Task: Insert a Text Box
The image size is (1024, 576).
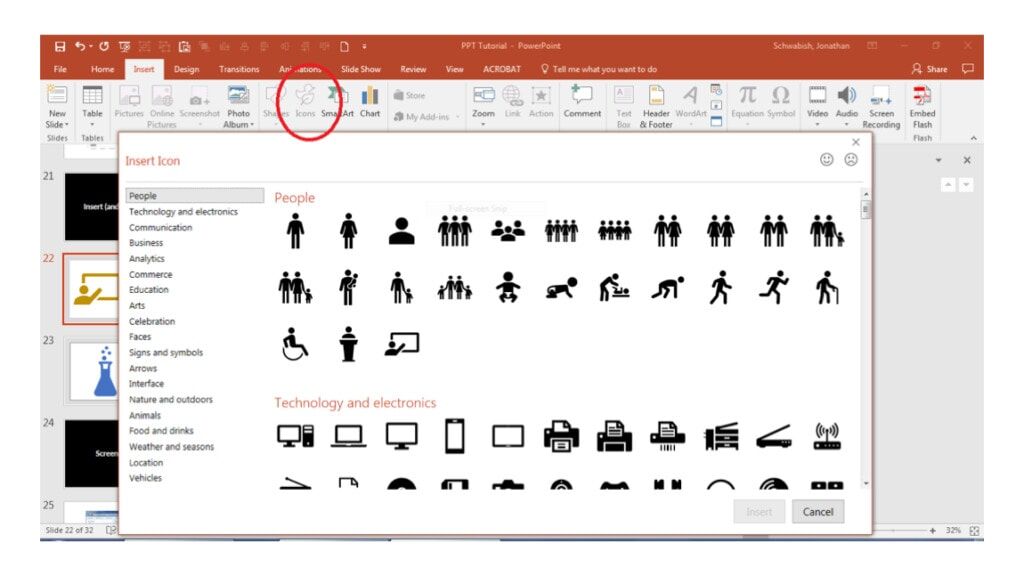Action: [624, 105]
